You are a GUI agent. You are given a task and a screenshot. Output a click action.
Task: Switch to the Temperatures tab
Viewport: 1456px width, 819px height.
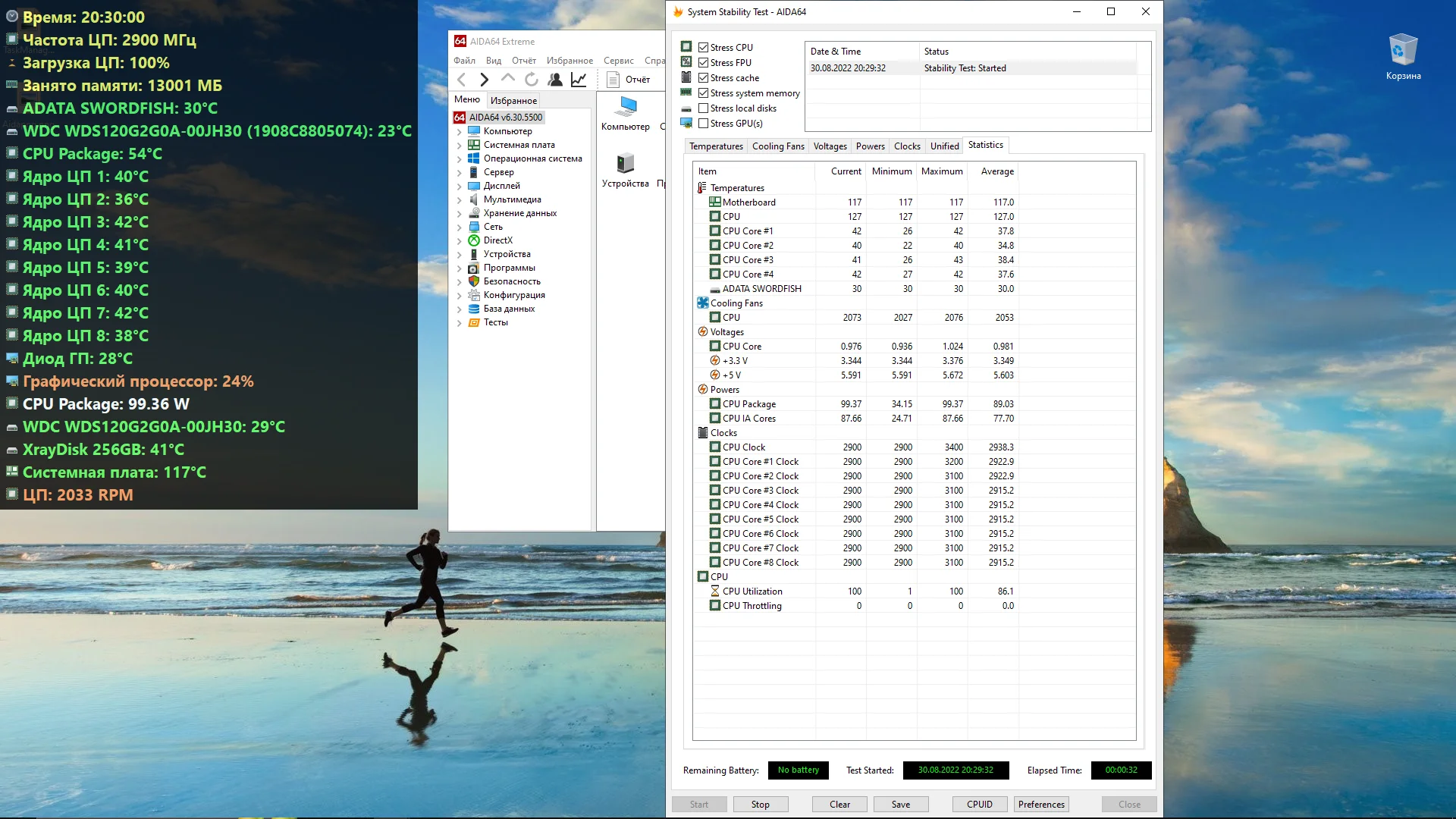[715, 146]
